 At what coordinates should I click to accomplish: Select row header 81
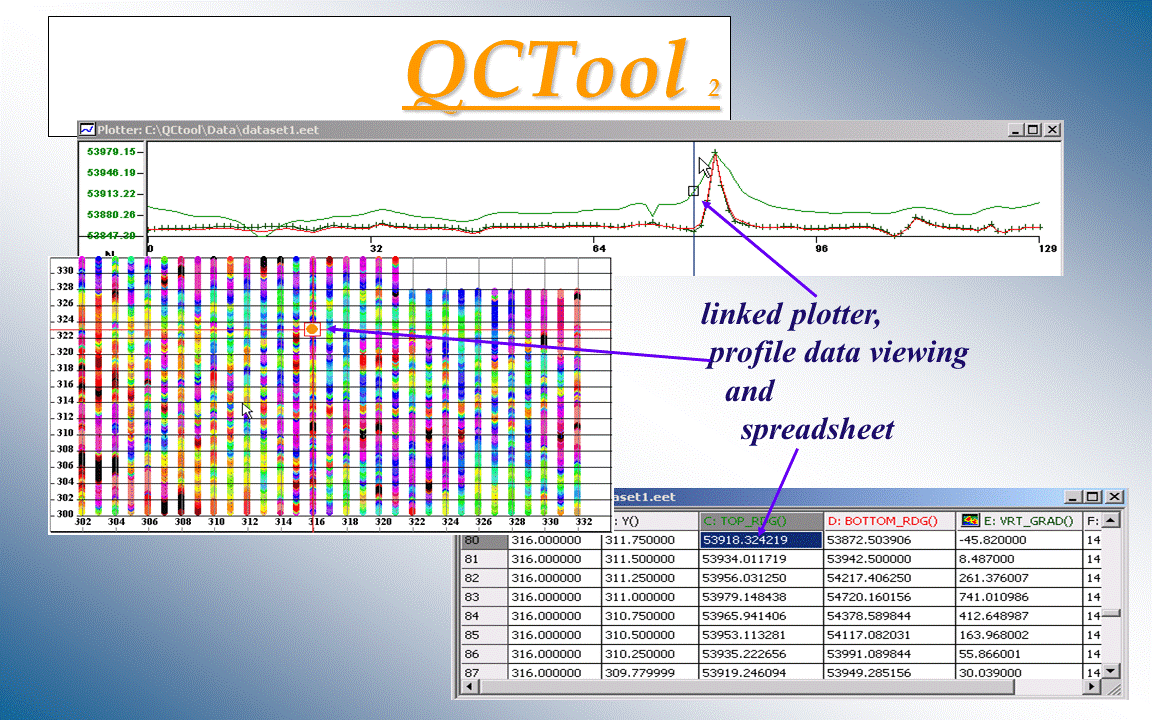[x=483, y=559]
